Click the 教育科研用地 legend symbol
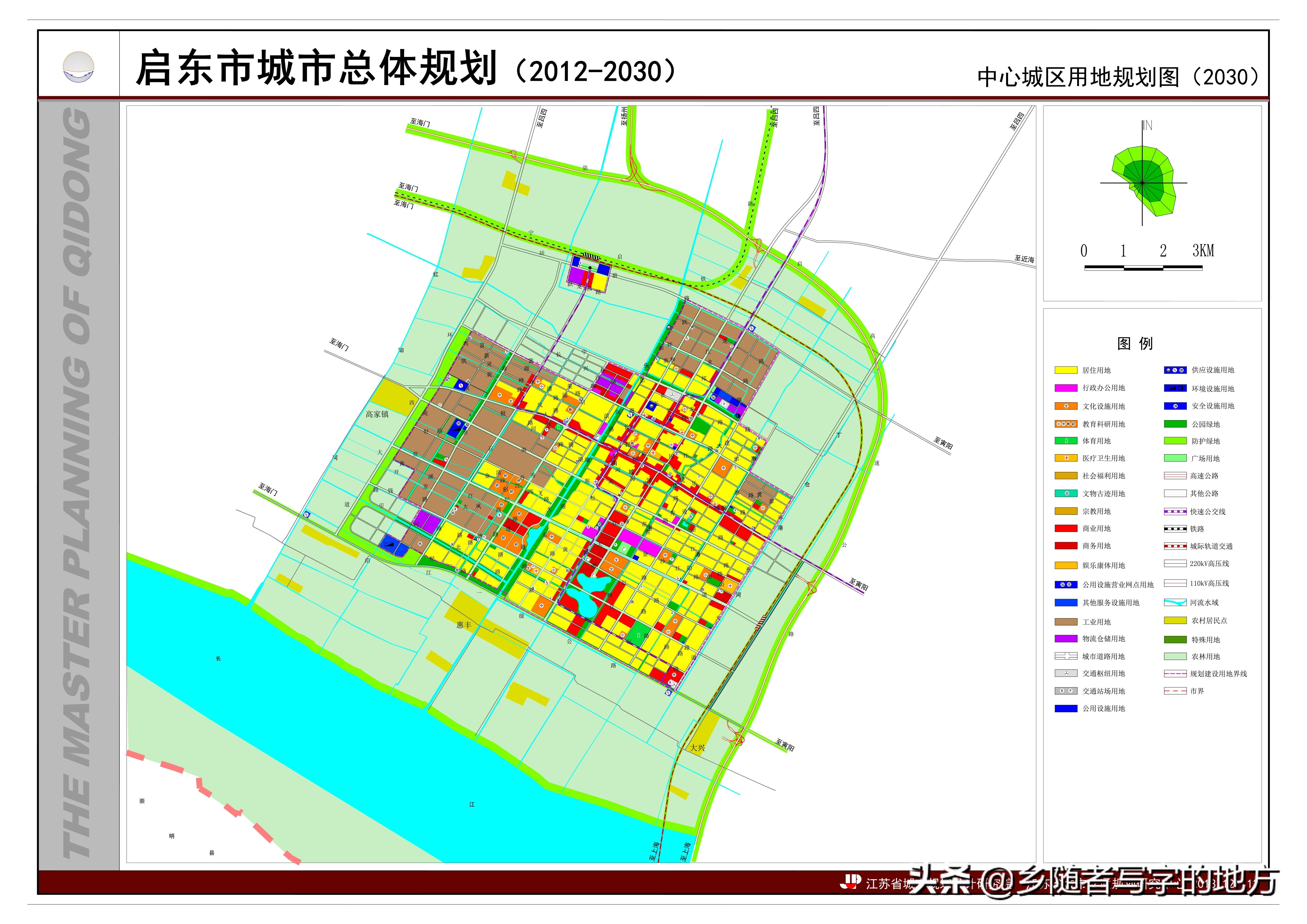 point(1066,424)
